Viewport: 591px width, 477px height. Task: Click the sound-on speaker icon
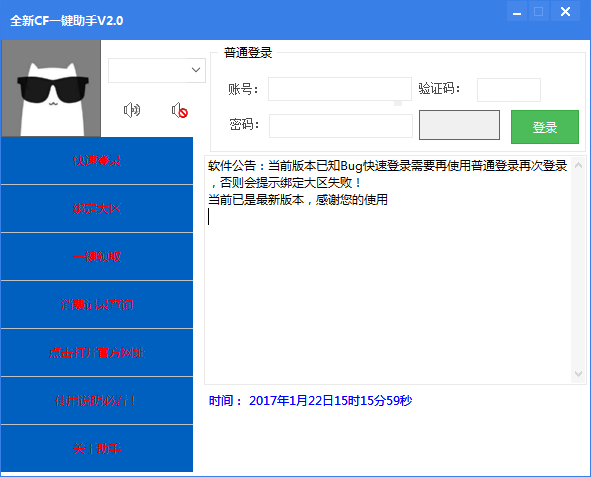point(132,110)
